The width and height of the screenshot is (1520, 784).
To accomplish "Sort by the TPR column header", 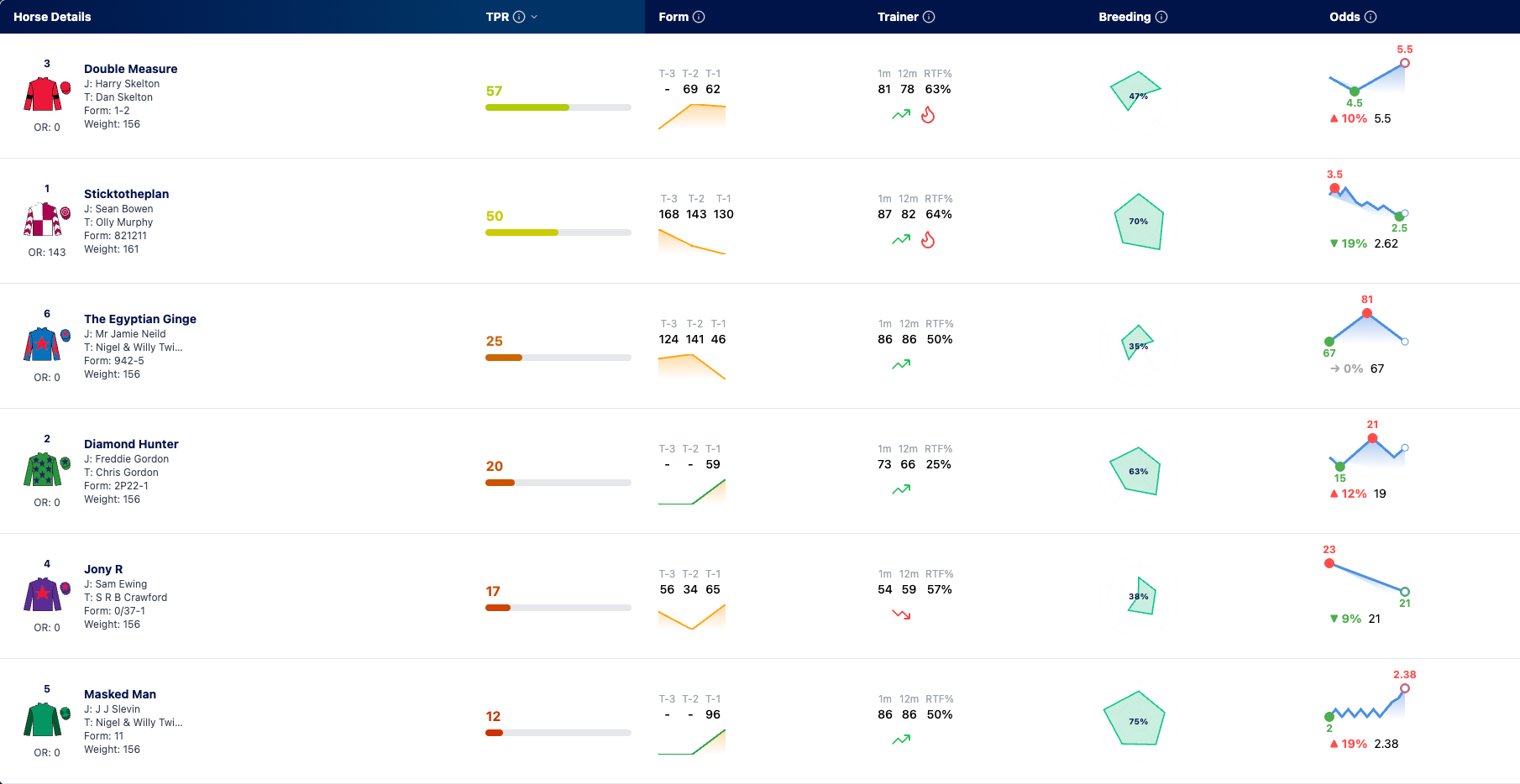I will (x=497, y=17).
